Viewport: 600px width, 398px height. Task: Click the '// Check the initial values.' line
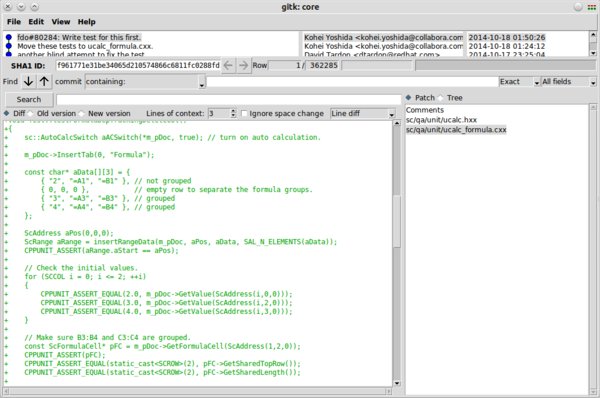tap(81, 268)
